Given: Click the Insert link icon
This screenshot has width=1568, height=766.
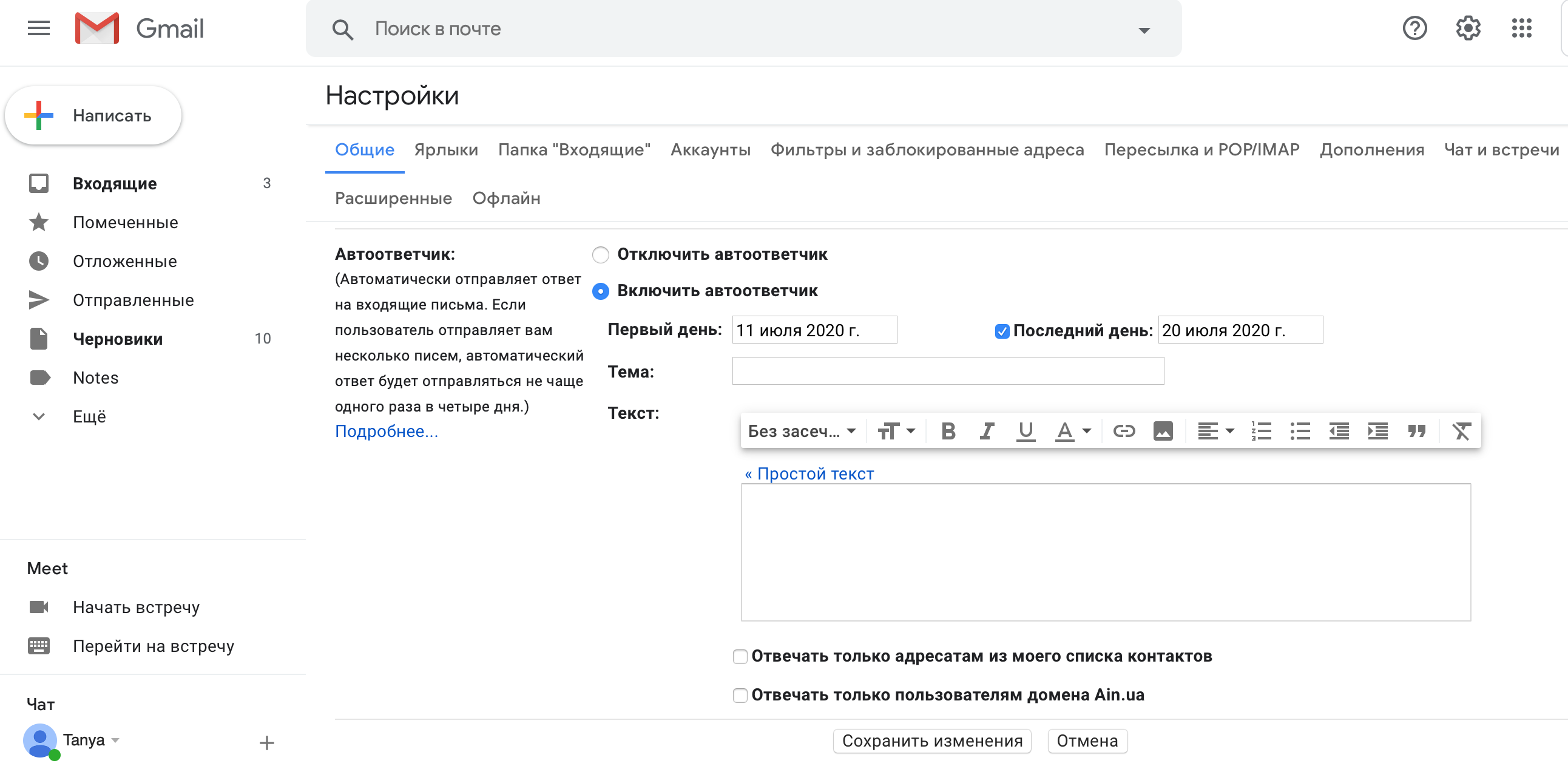Looking at the screenshot, I should coord(1123,431).
